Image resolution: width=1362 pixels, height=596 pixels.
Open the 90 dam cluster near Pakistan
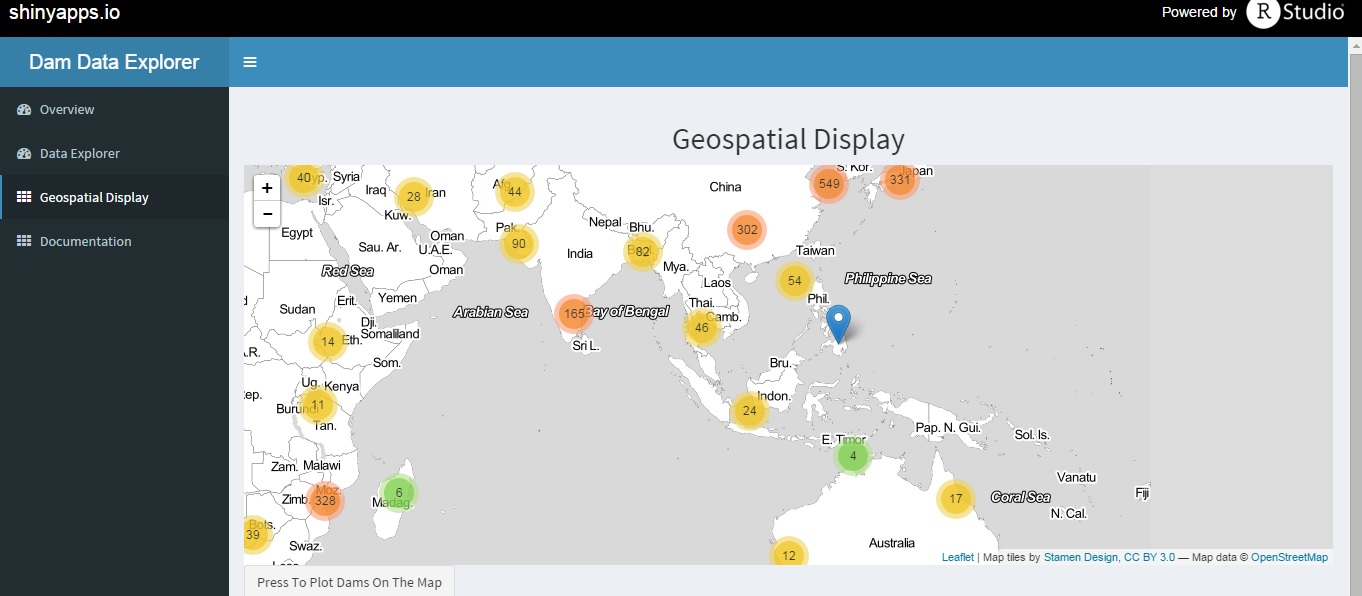click(x=518, y=243)
